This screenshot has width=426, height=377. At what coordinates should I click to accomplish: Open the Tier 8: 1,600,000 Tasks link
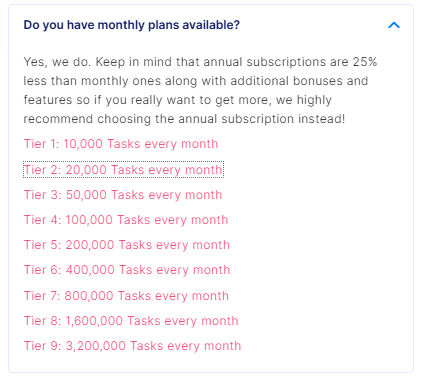(x=131, y=321)
